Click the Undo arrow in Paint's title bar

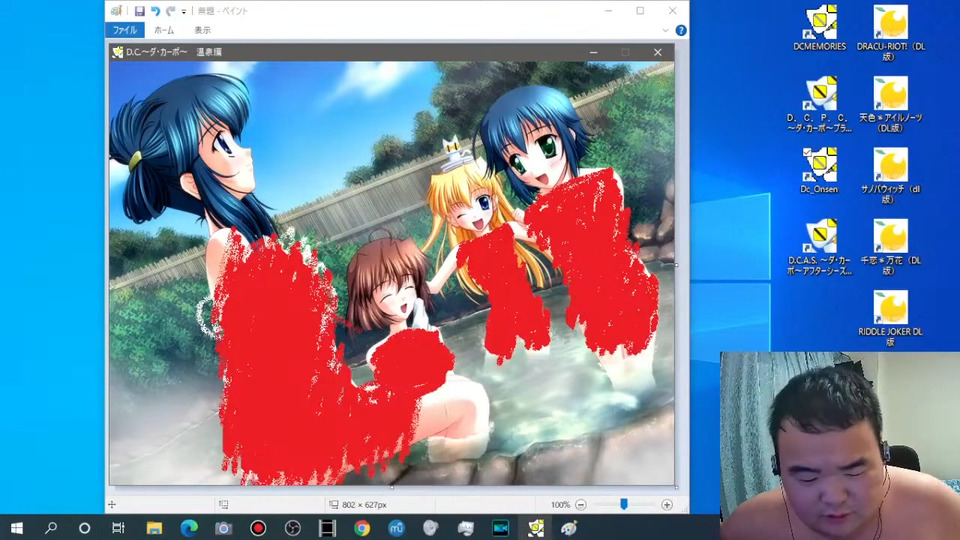point(156,11)
